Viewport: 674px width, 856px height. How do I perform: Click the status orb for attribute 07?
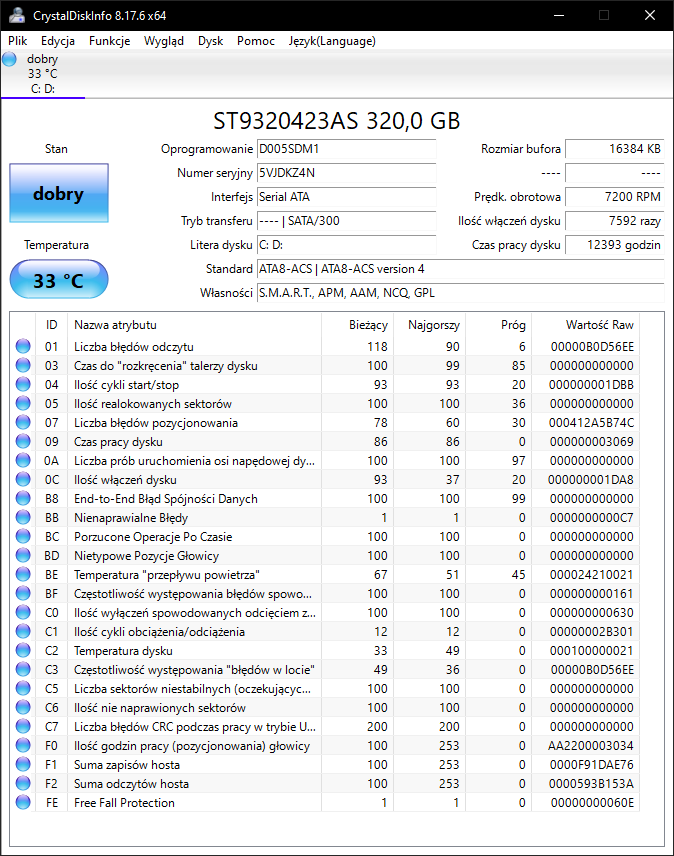(23, 422)
